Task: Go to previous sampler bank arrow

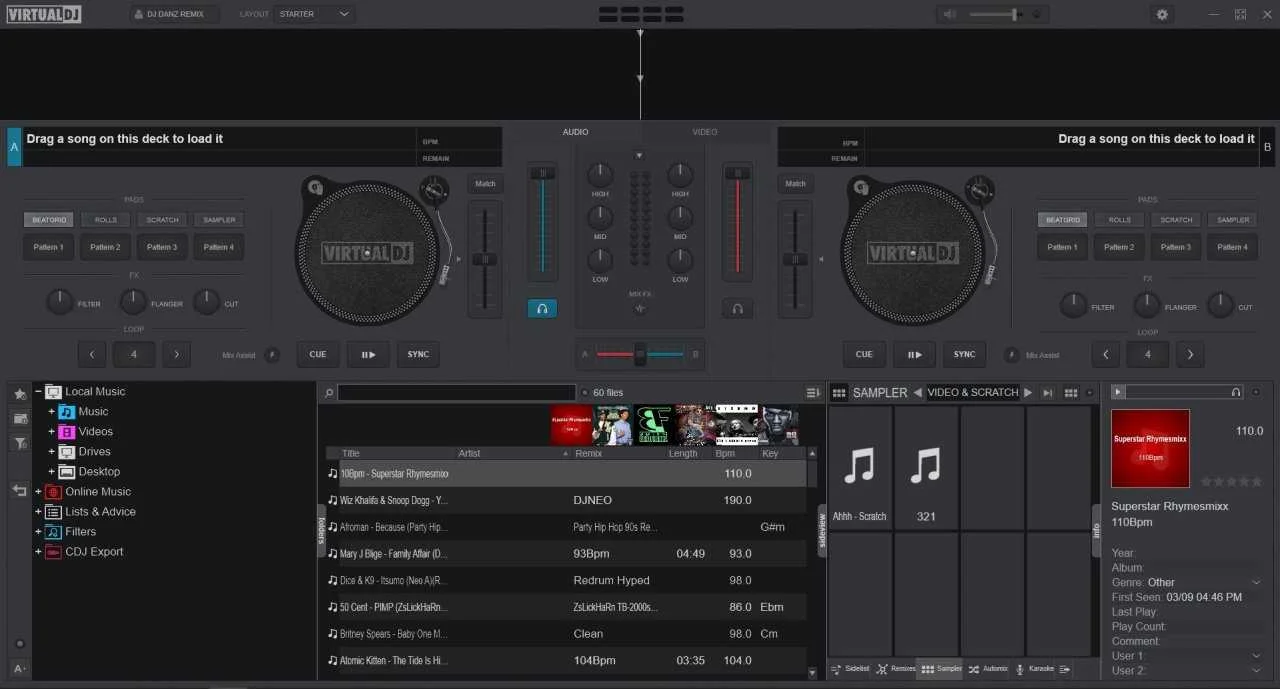Action: pyautogui.click(x=917, y=393)
